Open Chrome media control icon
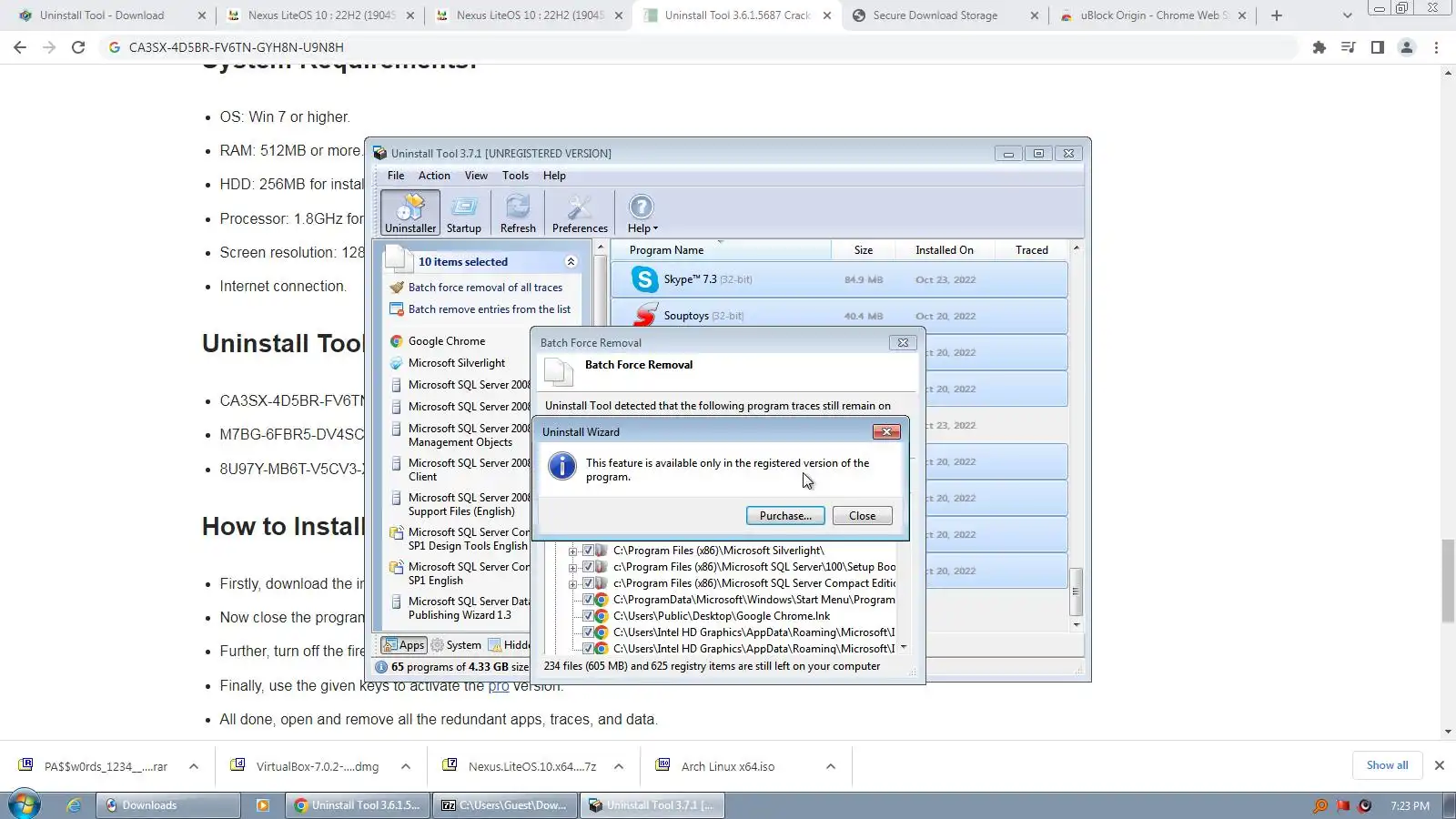 pos(1349,47)
